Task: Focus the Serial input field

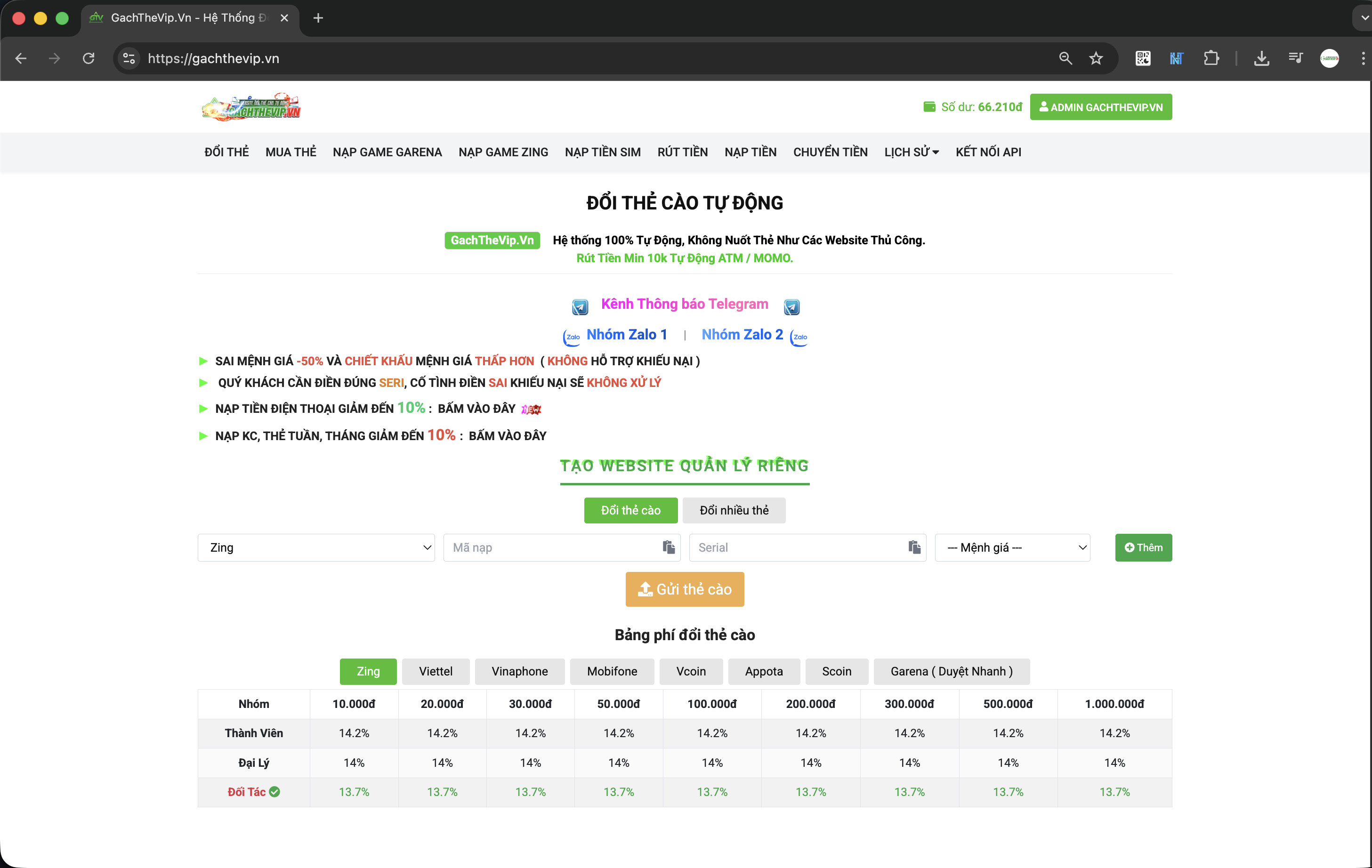Action: (x=807, y=547)
